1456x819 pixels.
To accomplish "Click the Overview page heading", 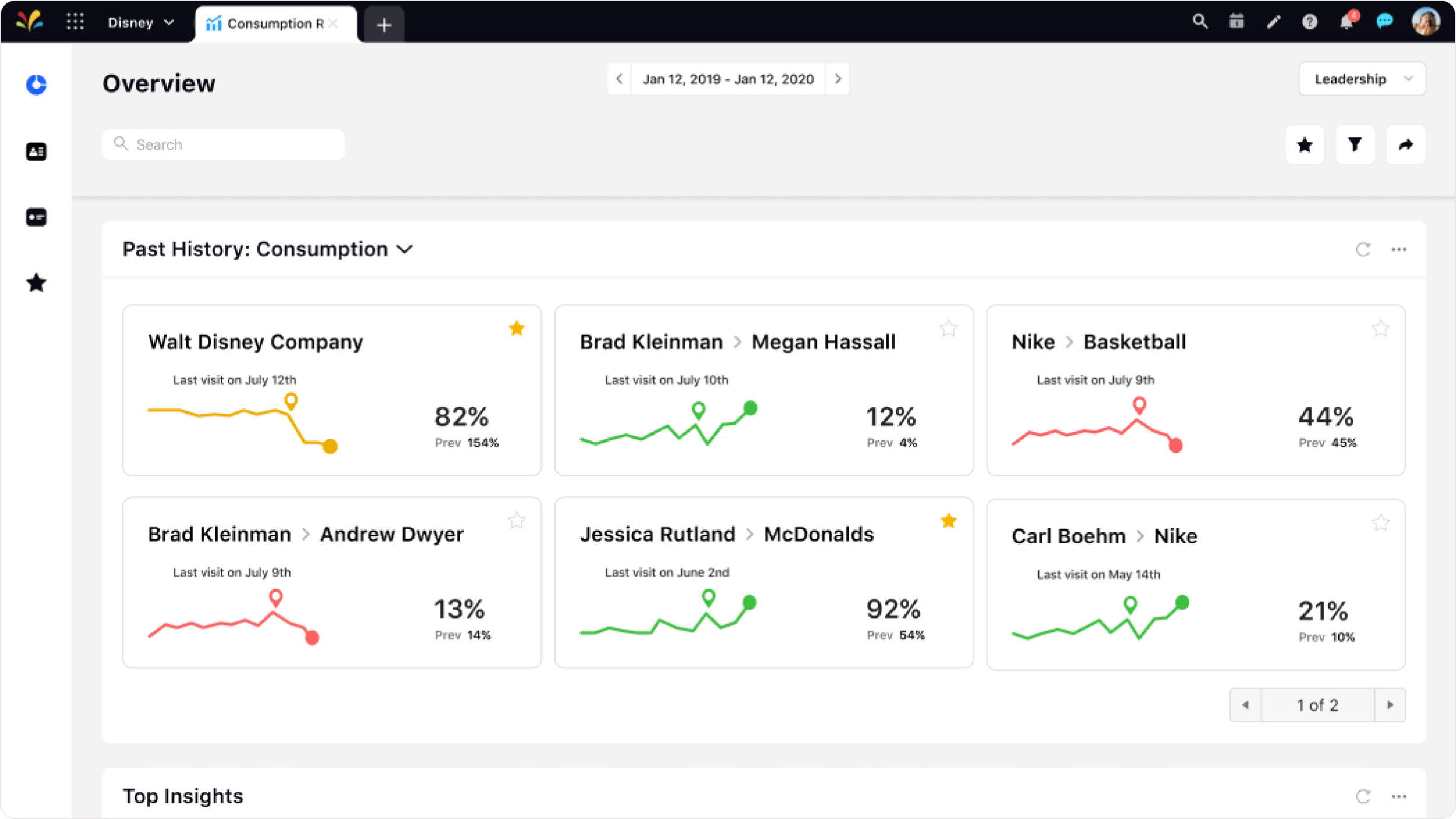I will 159,84.
